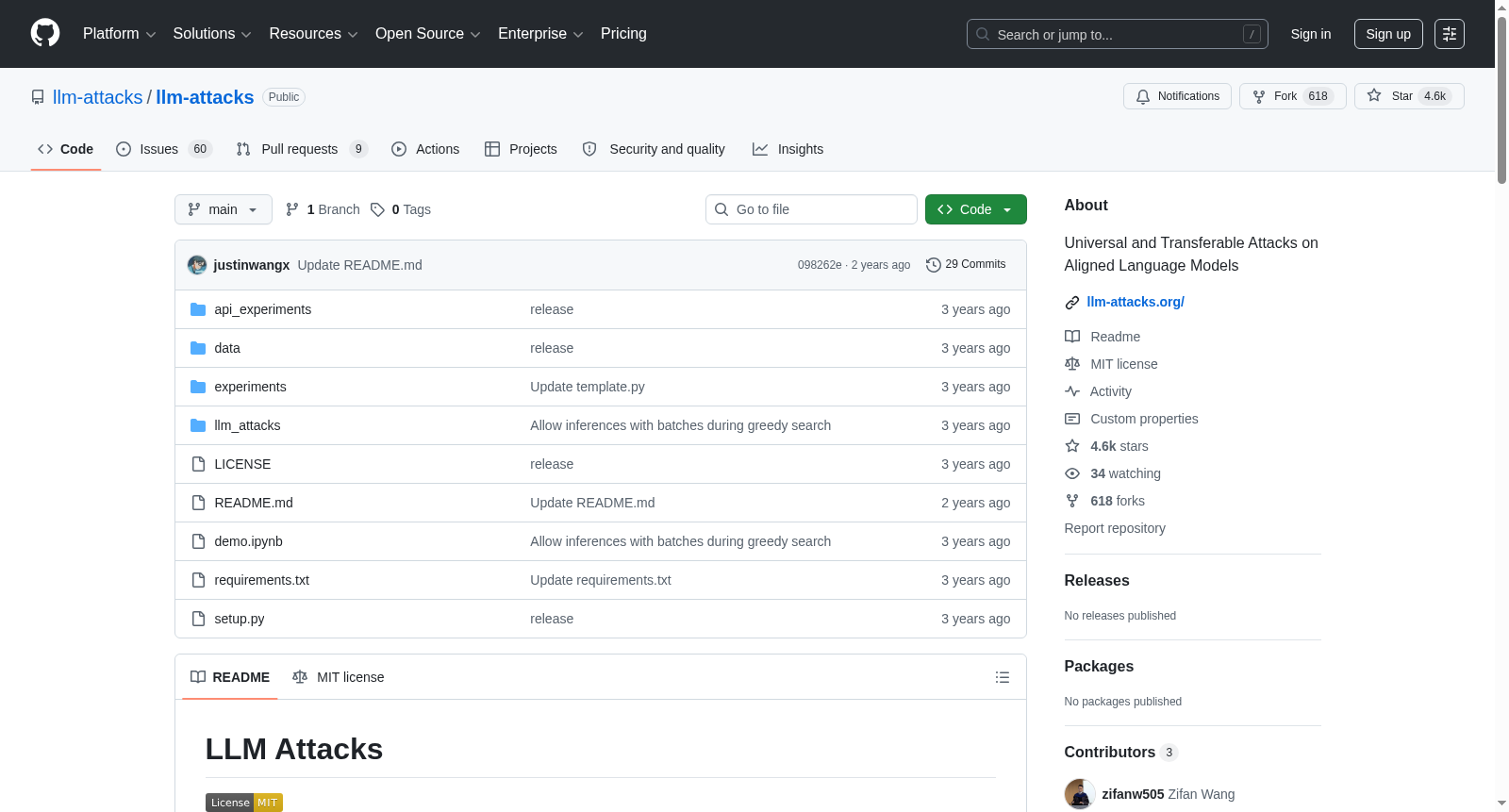The height and width of the screenshot is (812, 1509).
Task: Open the Insights tab
Action: click(788, 149)
